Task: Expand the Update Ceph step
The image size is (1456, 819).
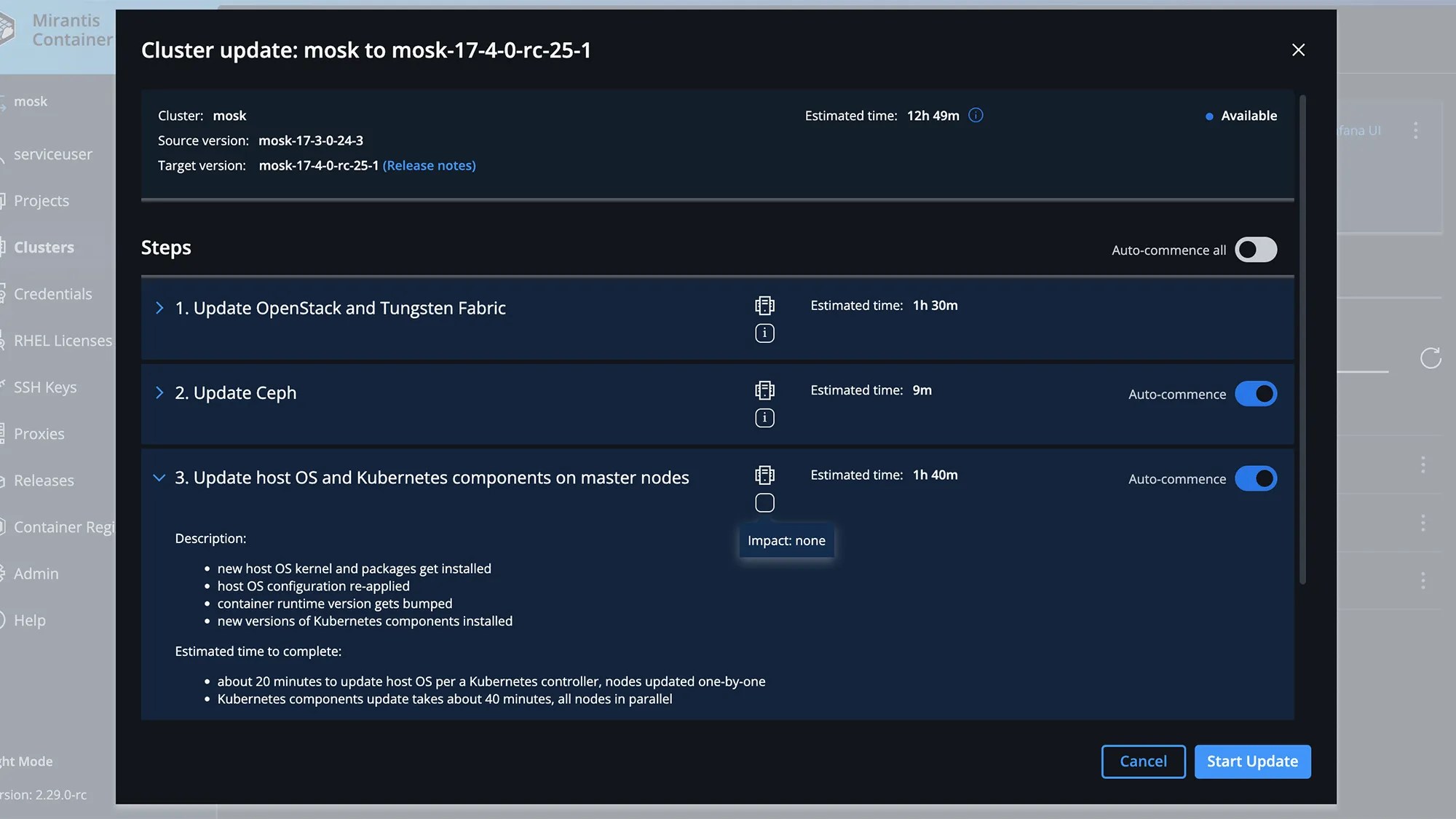Action: (159, 393)
